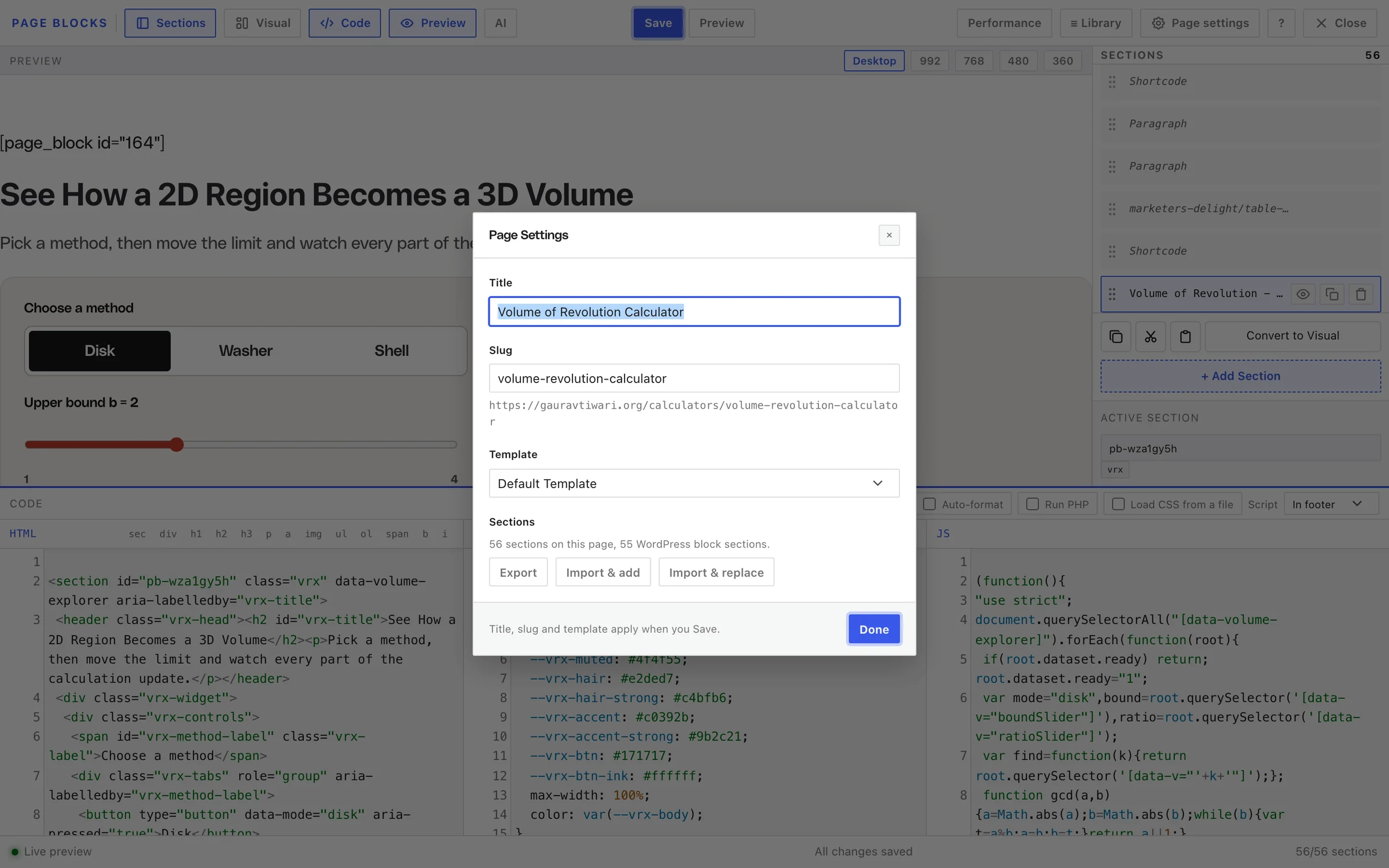The height and width of the screenshot is (868, 1389).
Task: Click the Done button in Page Settings
Action: 874,629
